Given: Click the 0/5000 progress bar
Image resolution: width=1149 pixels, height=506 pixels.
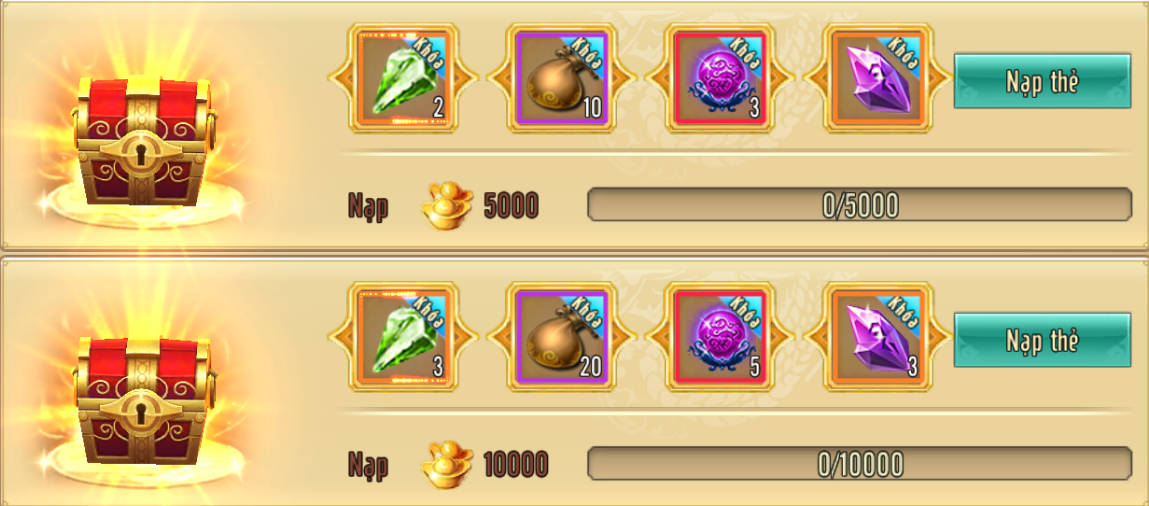Looking at the screenshot, I should point(860,204).
